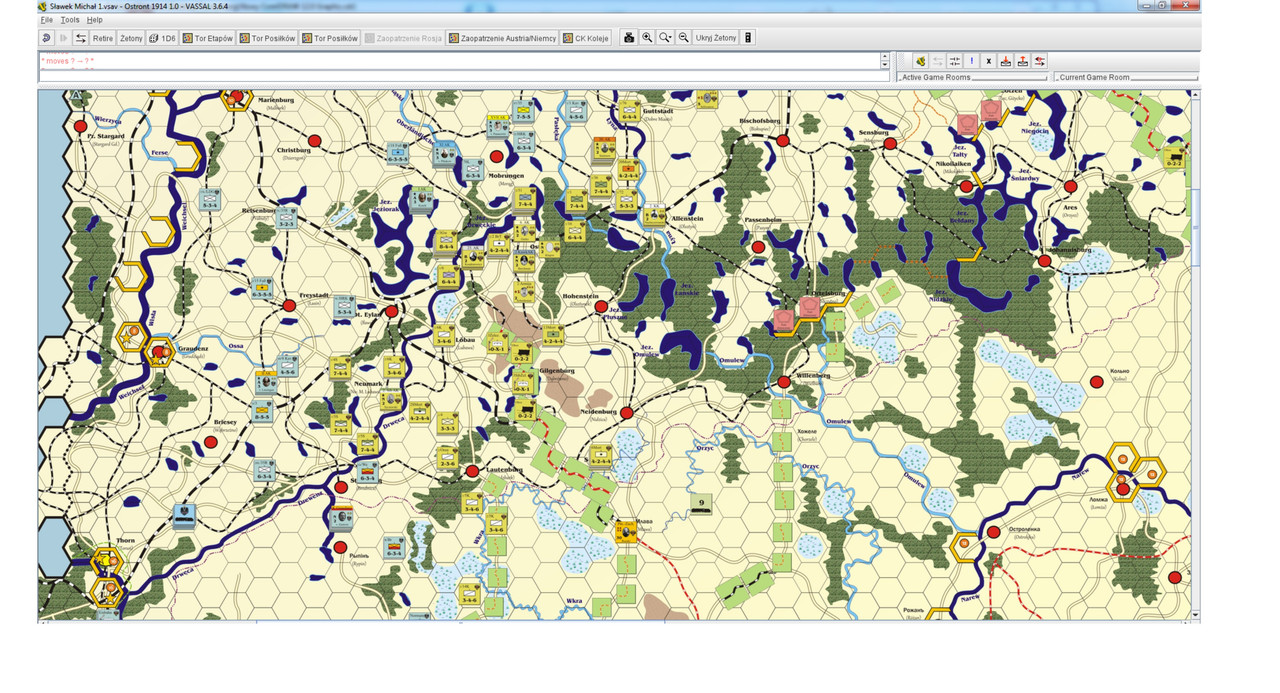1280x693 pixels.
Task: Open the Tor Etapów chart
Action: click(x=208, y=38)
